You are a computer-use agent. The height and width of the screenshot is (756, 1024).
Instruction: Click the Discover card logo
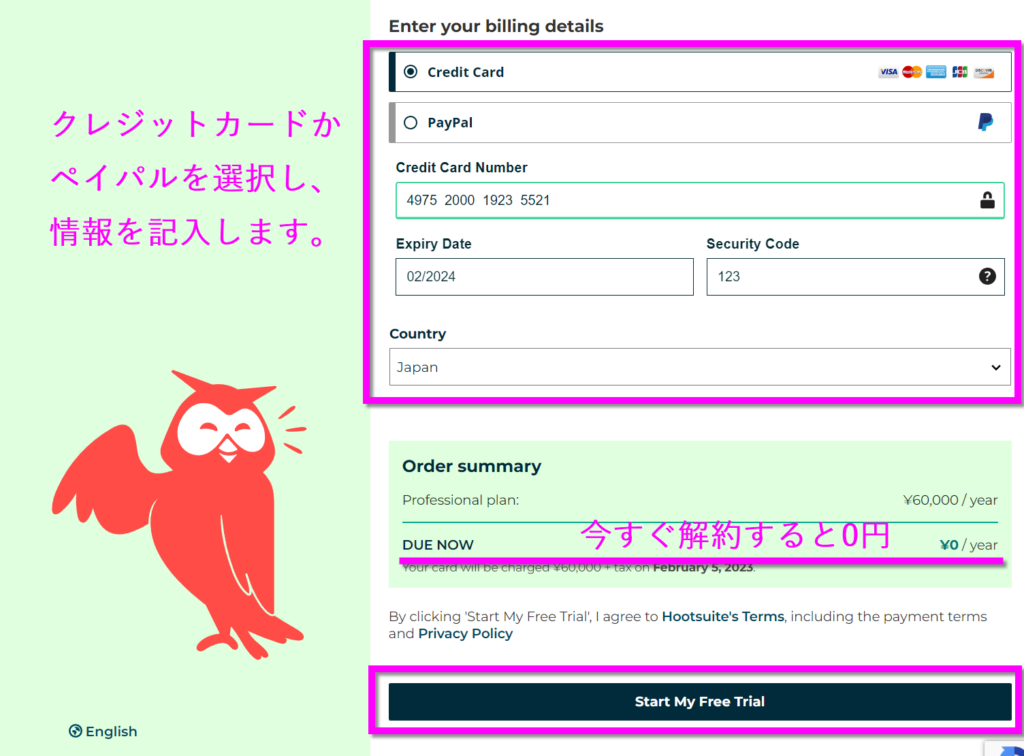click(x=984, y=72)
